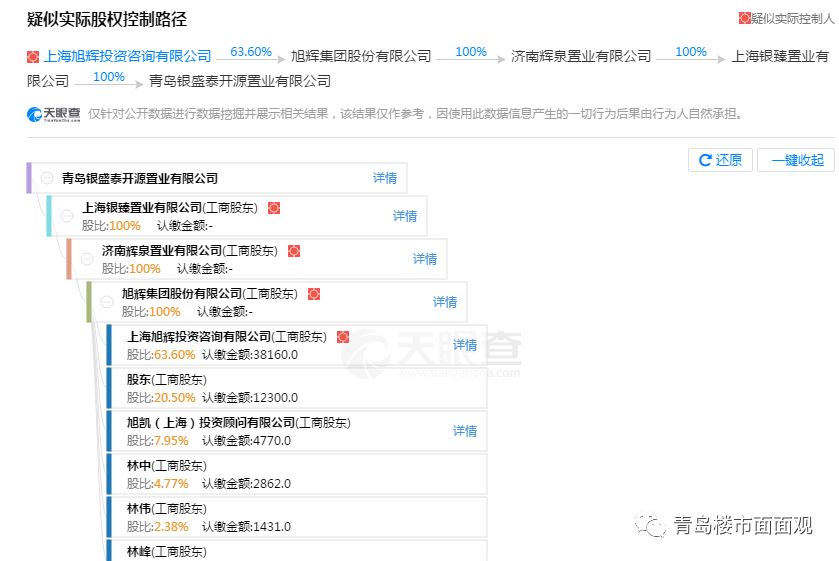This screenshot has width=839, height=561.
Task: Click the red controller icon beside 上海银臻置业有限公司 in tree
Action: point(274,208)
